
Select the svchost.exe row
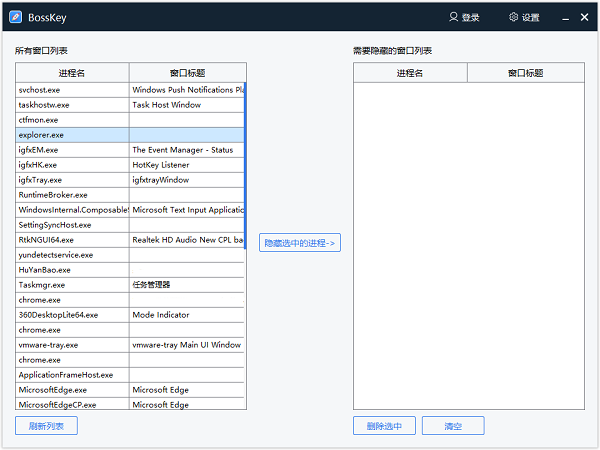[130, 90]
